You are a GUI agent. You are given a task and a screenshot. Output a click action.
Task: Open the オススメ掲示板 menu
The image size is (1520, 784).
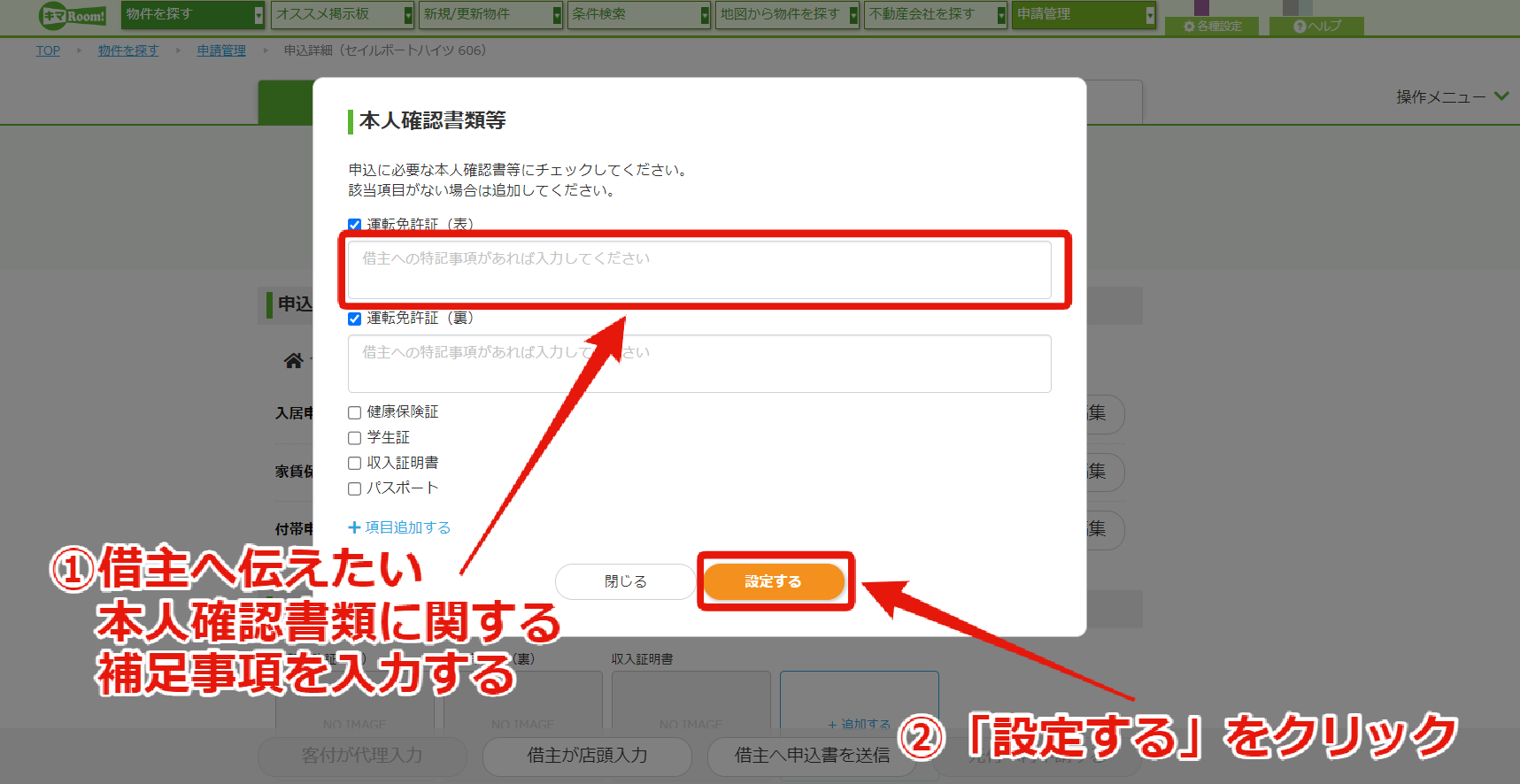[343, 14]
